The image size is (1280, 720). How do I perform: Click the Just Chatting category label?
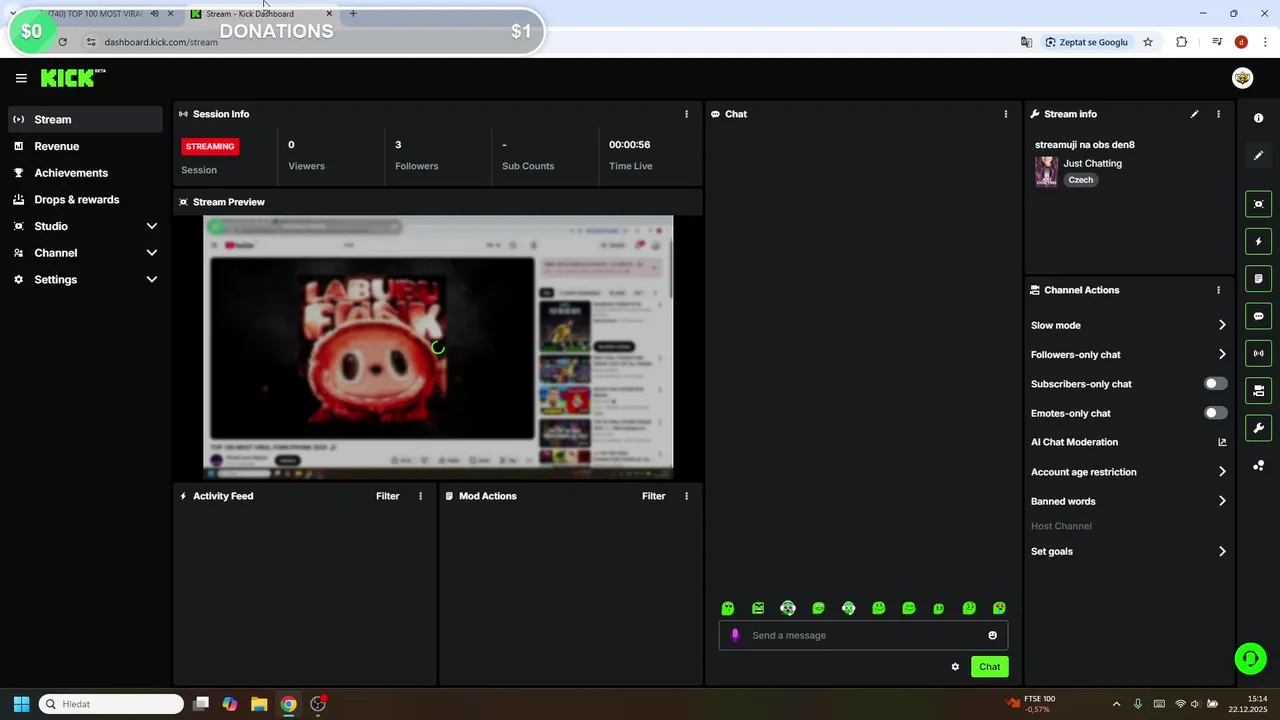coord(1092,163)
